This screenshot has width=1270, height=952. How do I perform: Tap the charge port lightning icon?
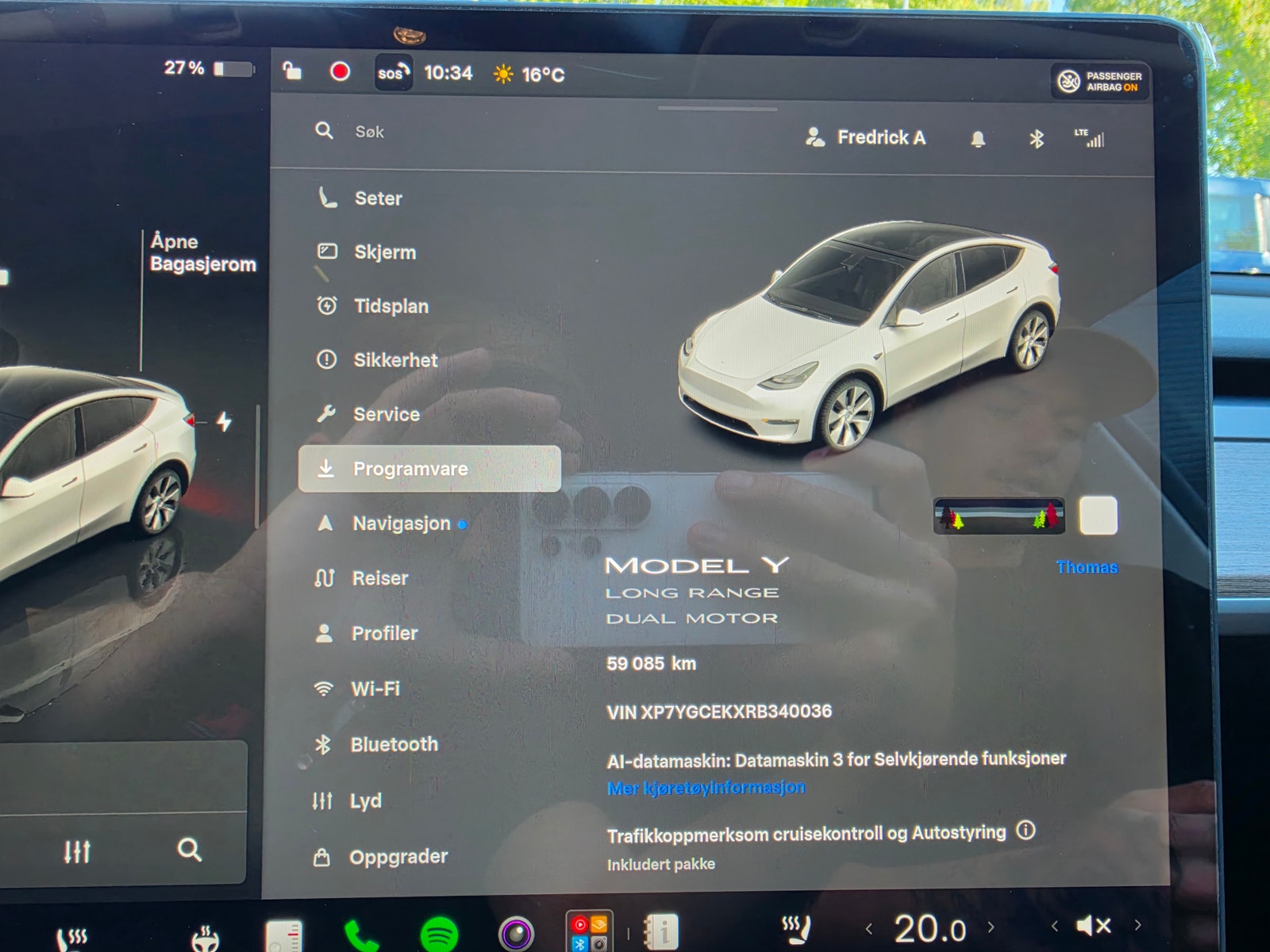click(x=225, y=421)
